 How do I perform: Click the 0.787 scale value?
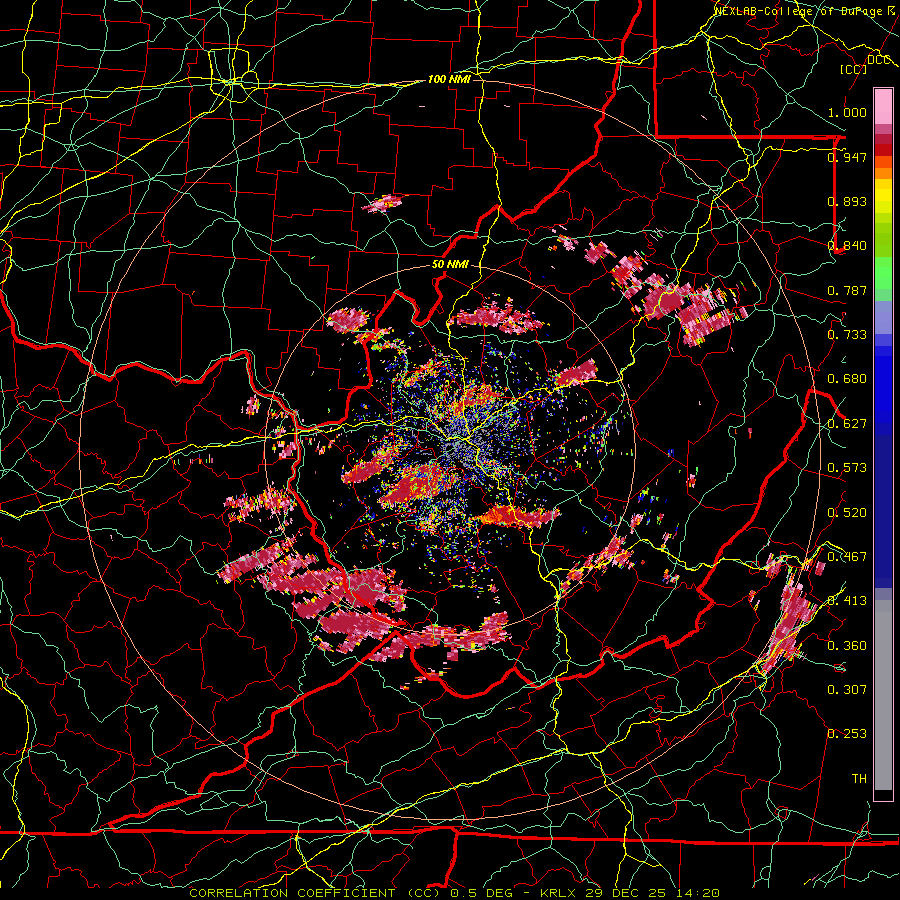pos(847,290)
